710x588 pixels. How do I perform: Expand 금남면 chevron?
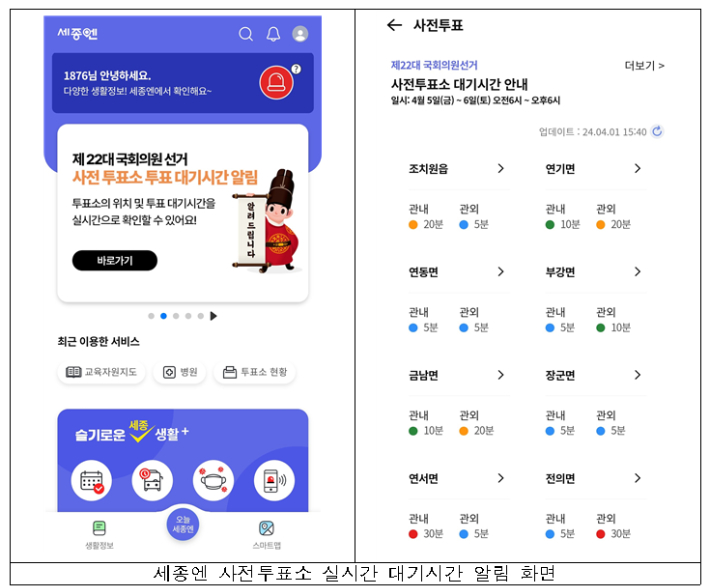pos(500,375)
